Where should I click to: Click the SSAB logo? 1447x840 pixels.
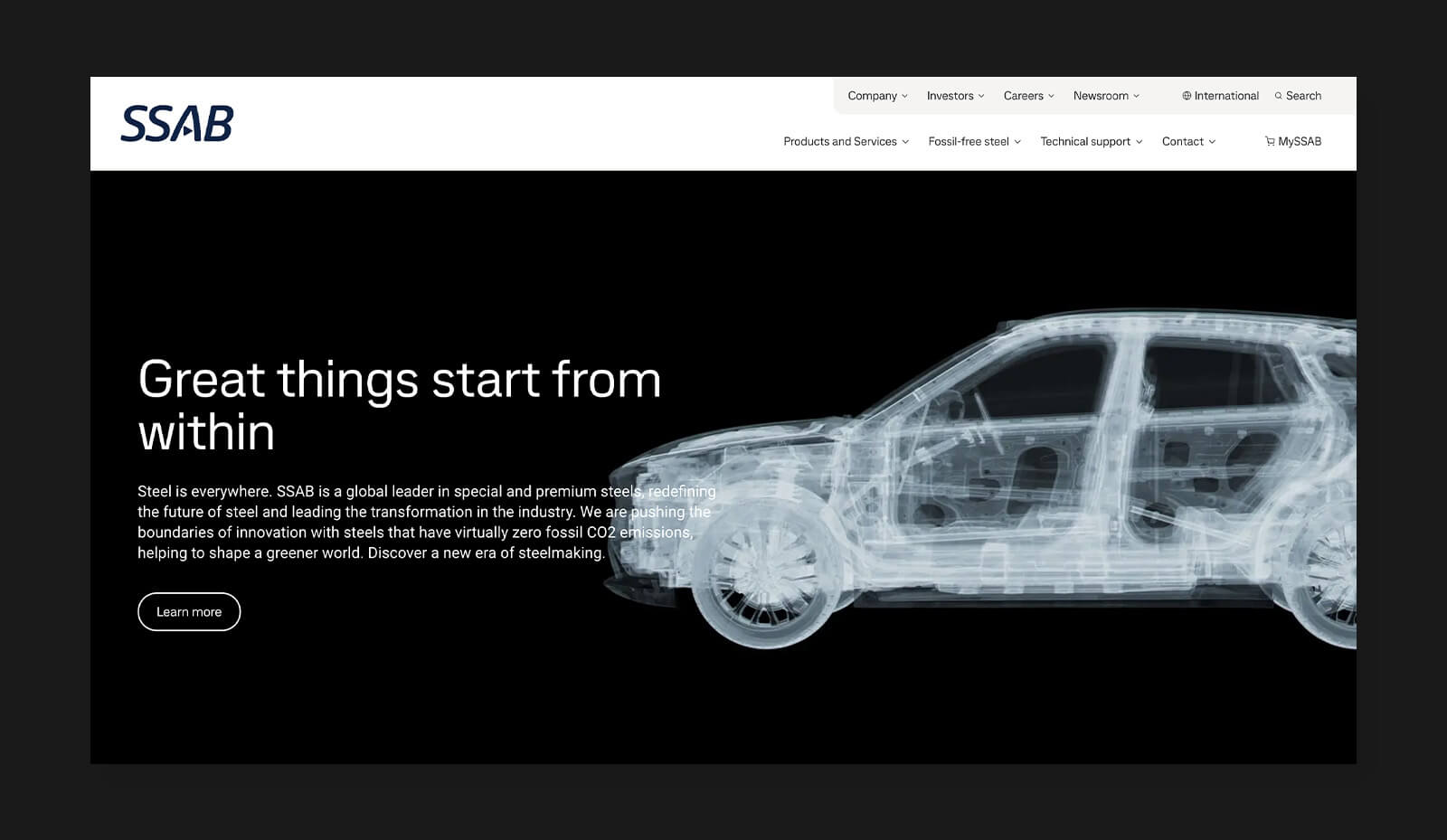(177, 124)
